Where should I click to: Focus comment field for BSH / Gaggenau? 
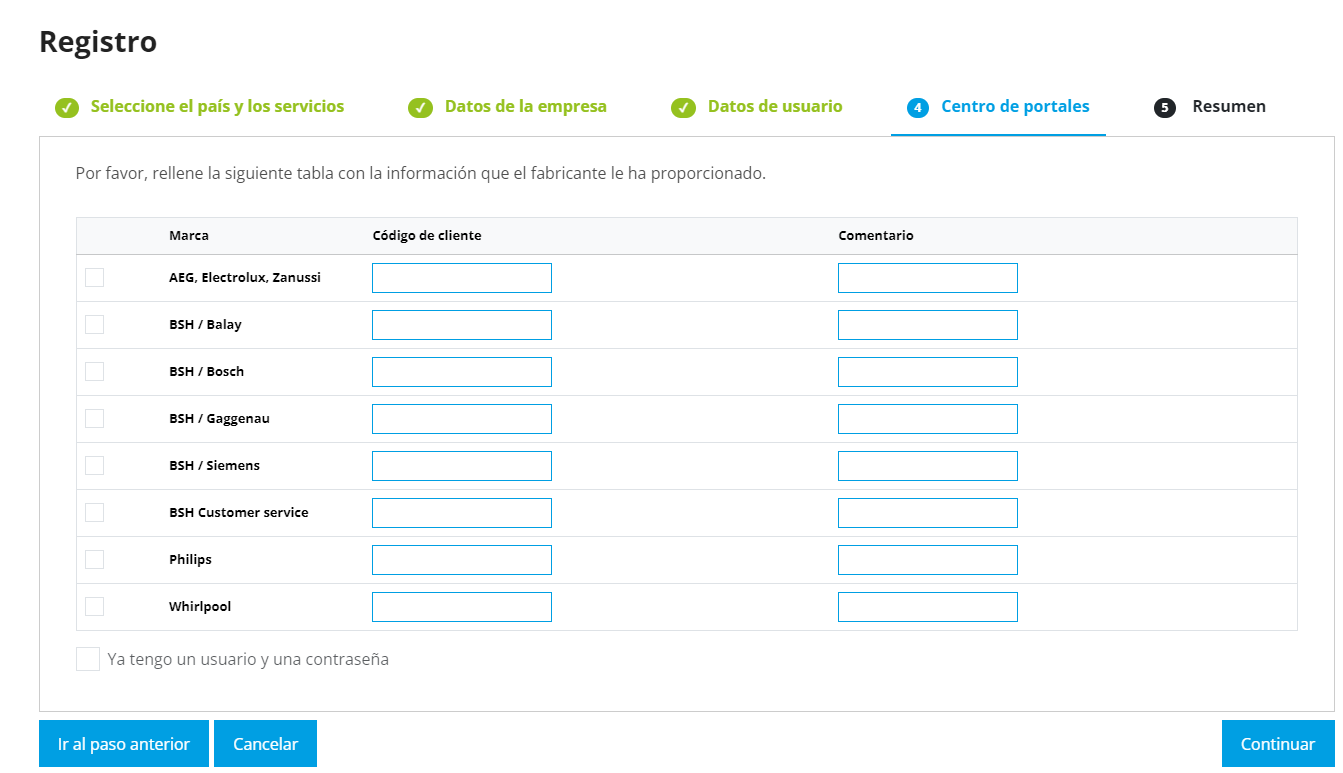[x=928, y=419]
